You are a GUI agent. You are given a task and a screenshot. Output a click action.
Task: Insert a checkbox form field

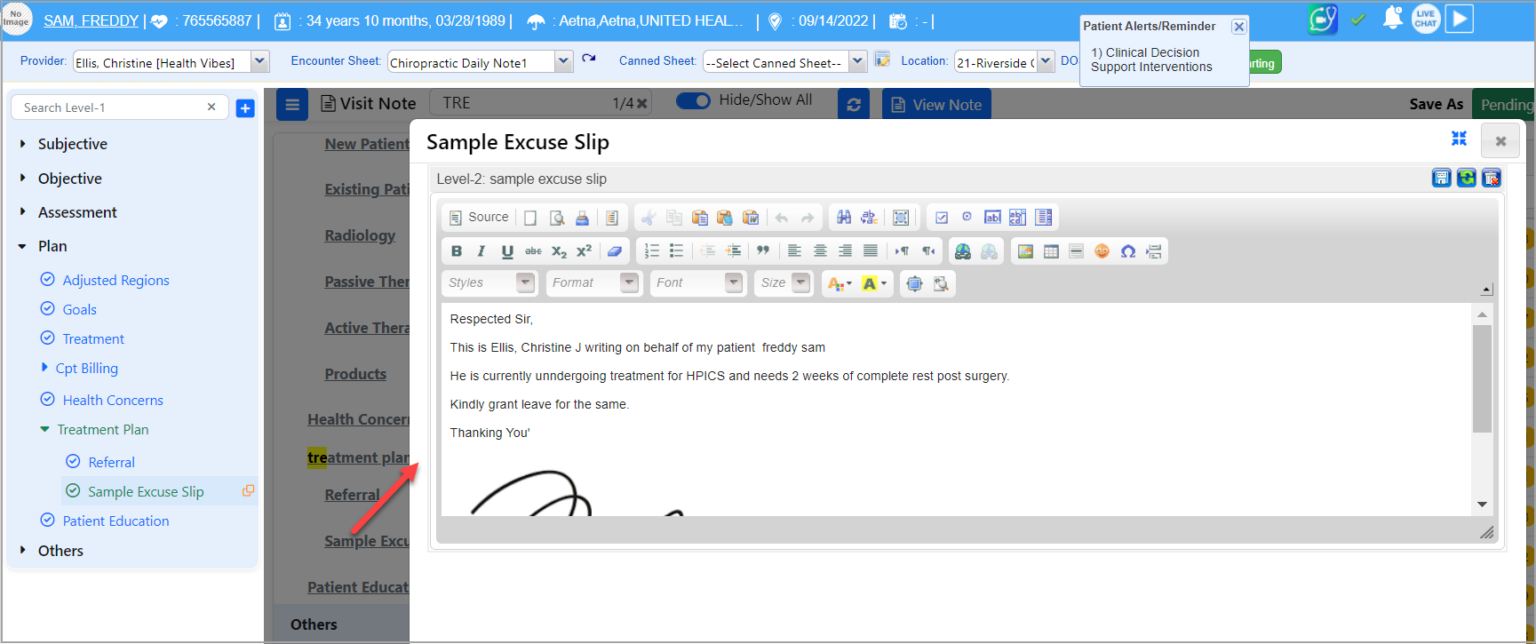941,217
